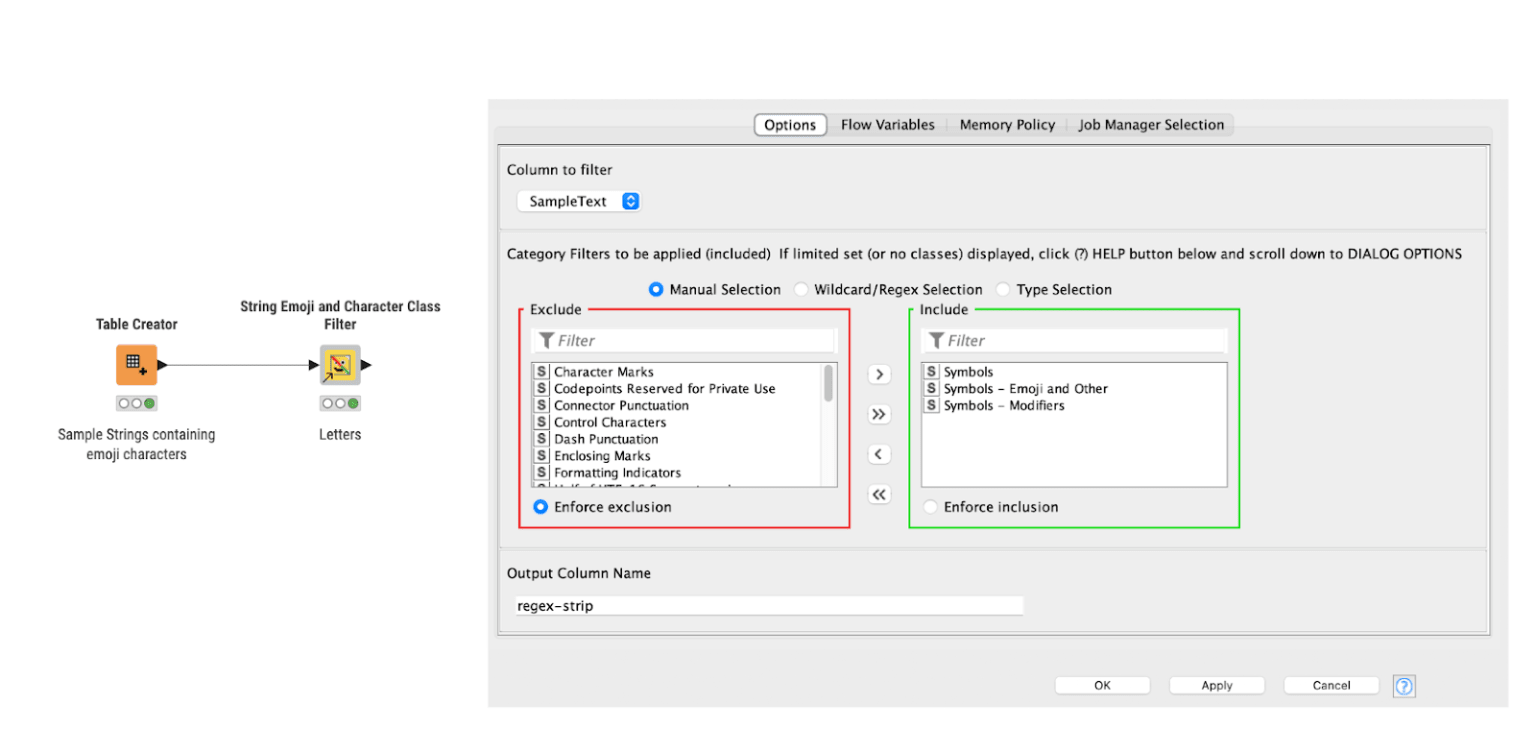Select Connector Punctuation in Exclude list

[x=621, y=406]
